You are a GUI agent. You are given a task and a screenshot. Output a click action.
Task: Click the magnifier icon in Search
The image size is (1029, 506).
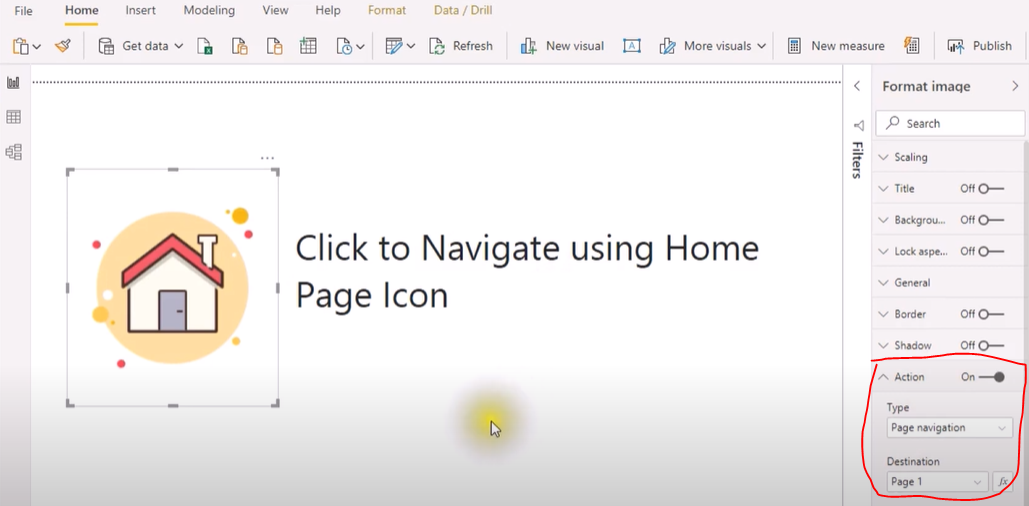[x=892, y=123]
